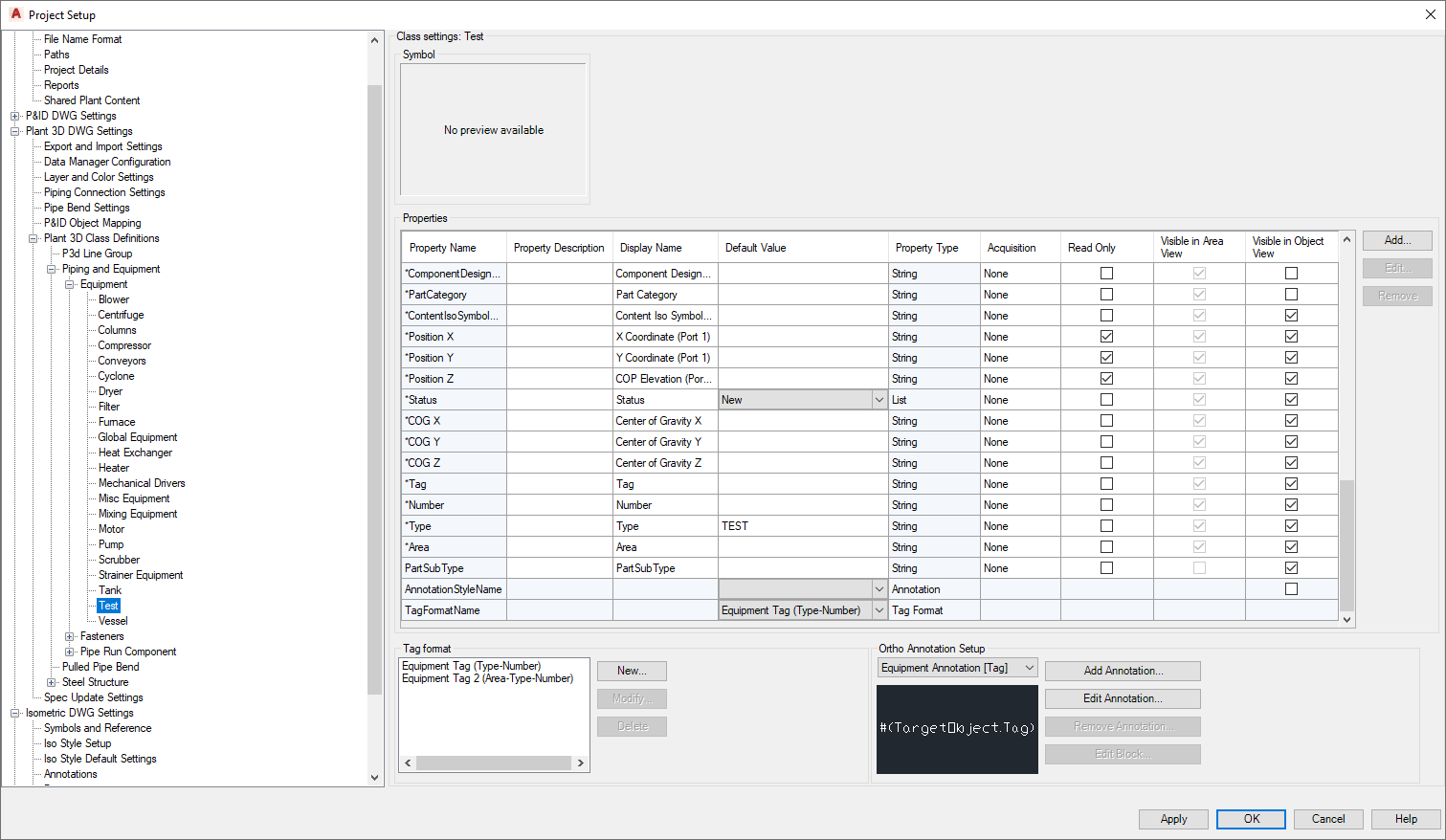
Task: Click Add to create a new property
Action: tap(1397, 240)
